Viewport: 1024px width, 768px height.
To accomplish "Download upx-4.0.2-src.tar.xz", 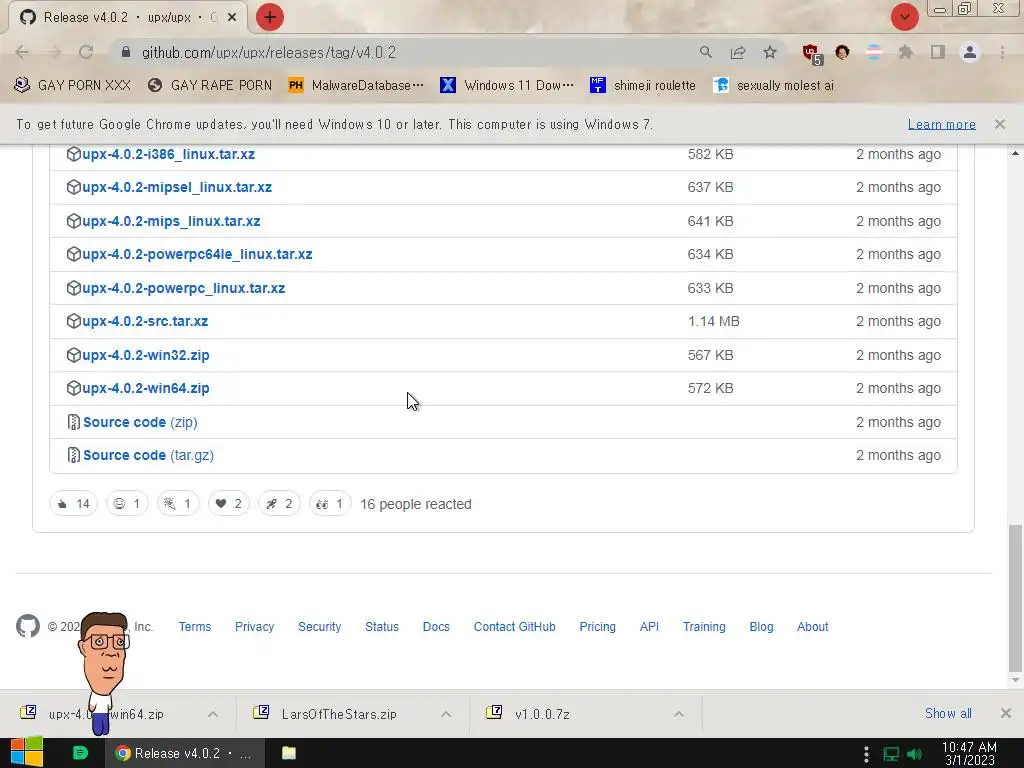I will pos(145,321).
